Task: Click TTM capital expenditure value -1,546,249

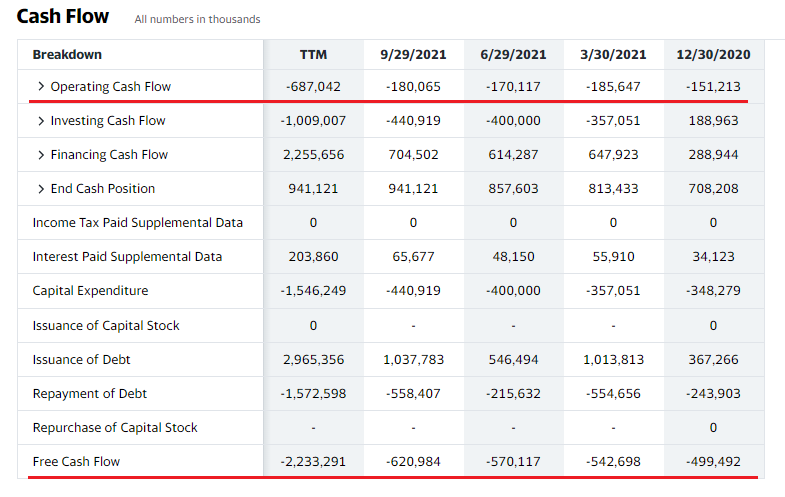Action: [313, 291]
